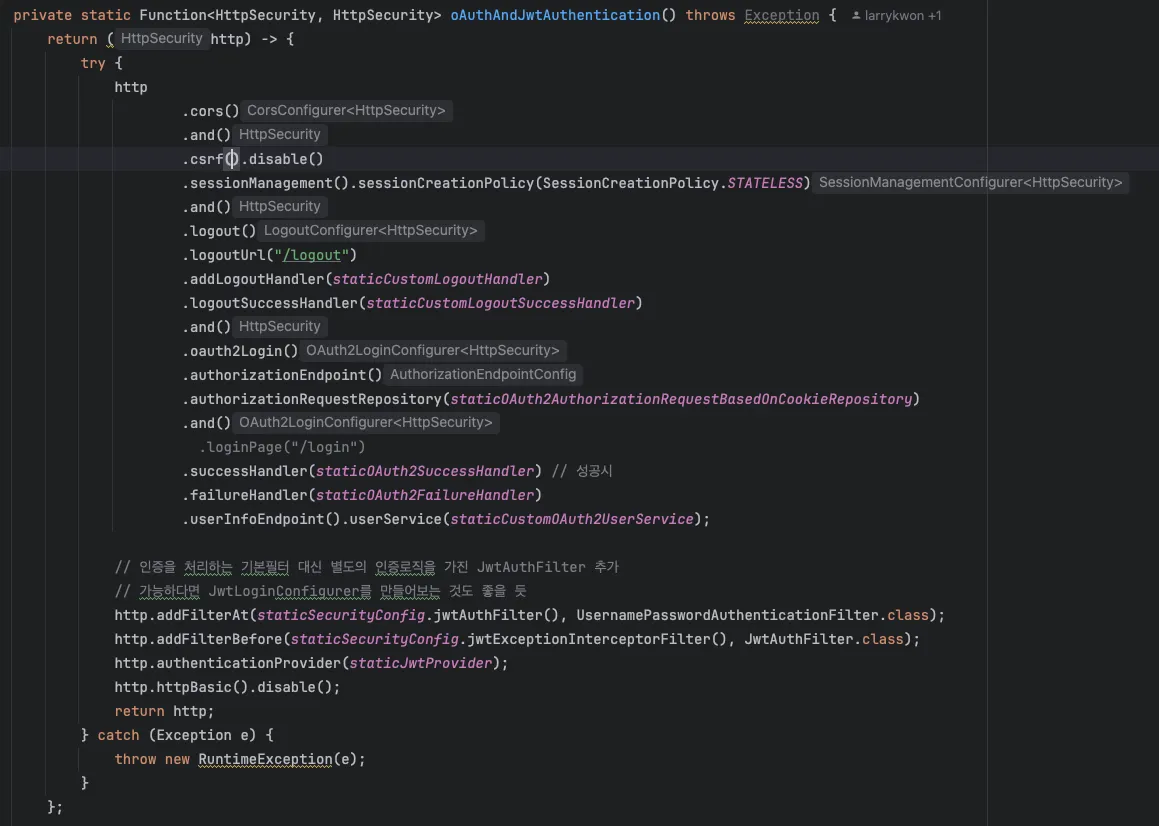Click the 'try' keyword
The width and height of the screenshot is (1159, 826).
(93, 63)
